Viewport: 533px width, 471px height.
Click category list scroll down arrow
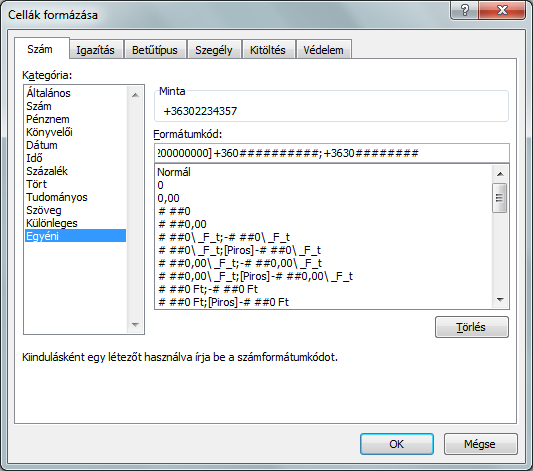click(135, 325)
